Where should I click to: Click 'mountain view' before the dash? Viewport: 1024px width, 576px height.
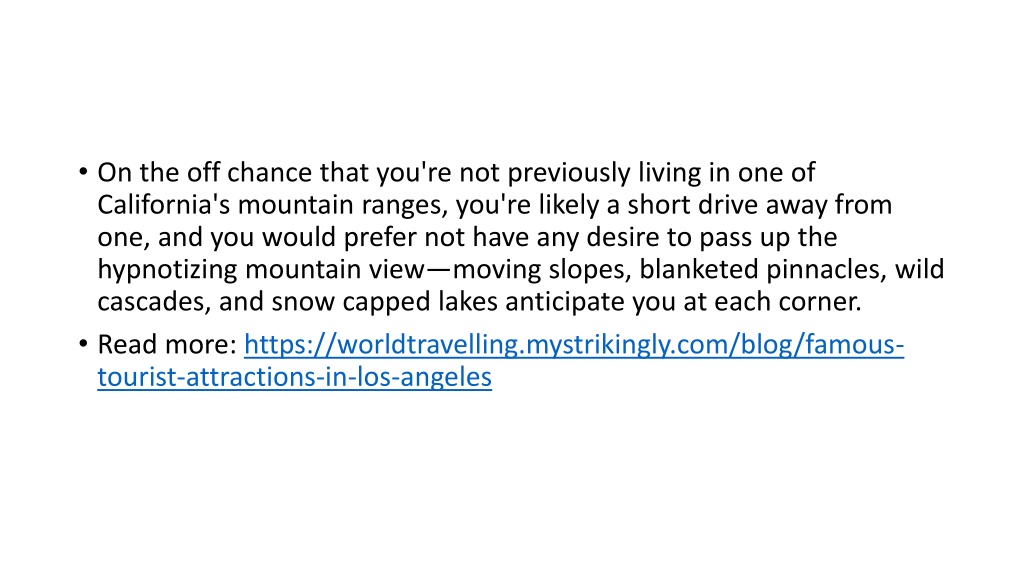click(334, 270)
